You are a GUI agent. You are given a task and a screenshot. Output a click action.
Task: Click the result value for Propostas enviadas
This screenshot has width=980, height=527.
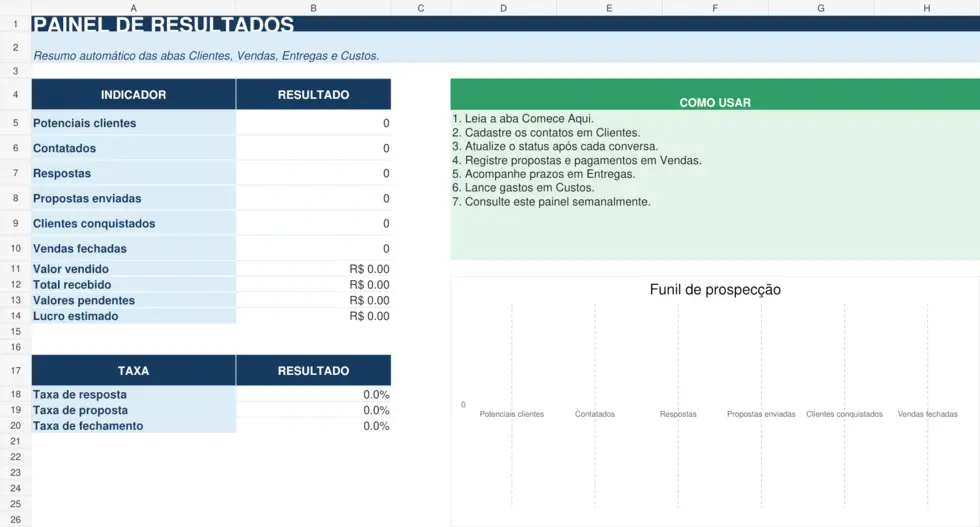(x=313, y=198)
